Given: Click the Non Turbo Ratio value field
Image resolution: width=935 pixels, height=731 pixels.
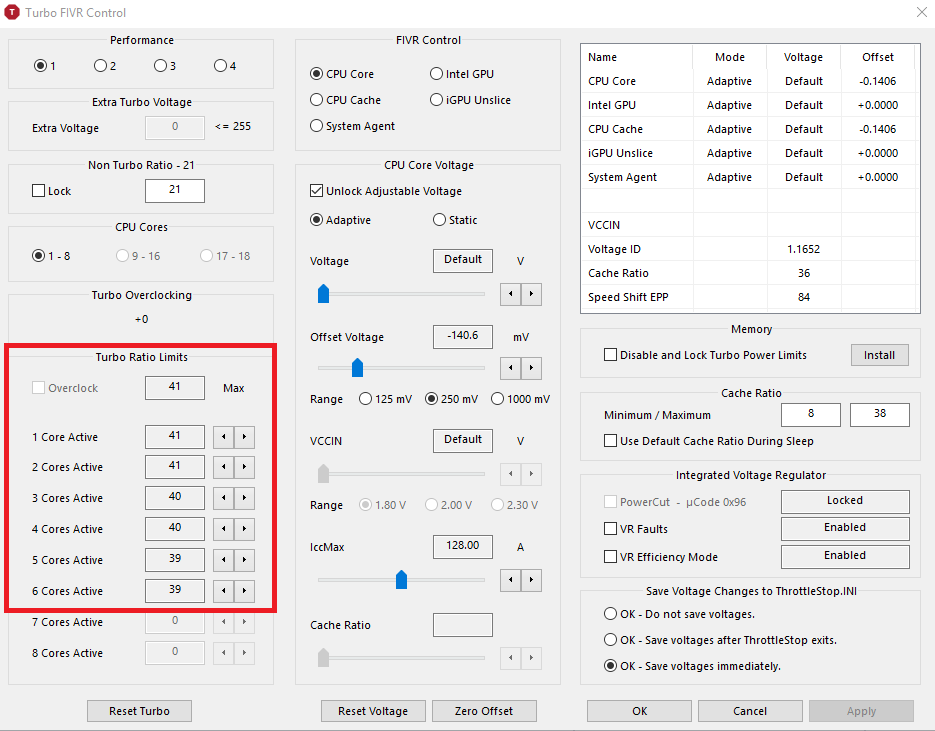Looking at the screenshot, I should (175, 190).
